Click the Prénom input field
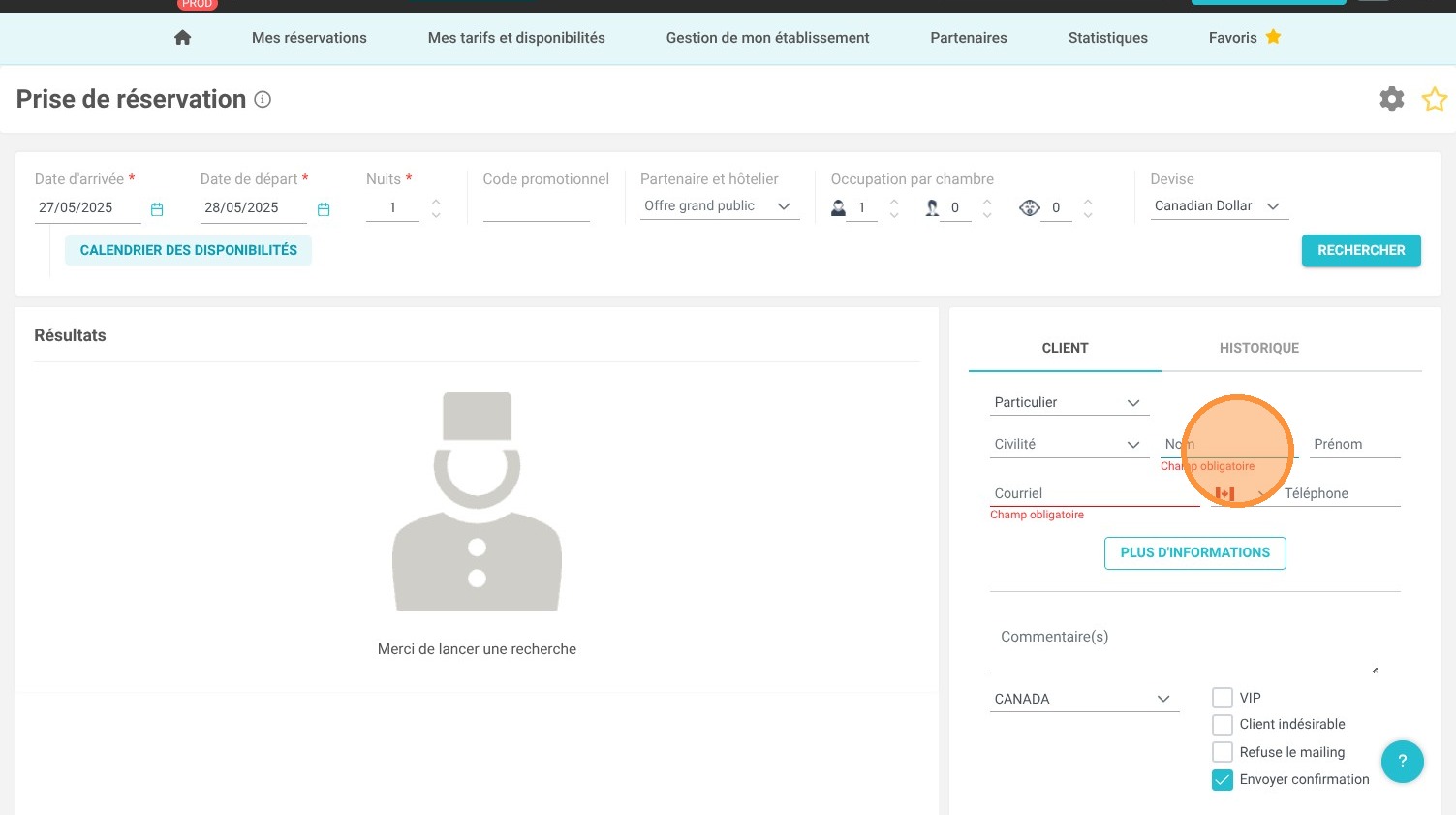This screenshot has width=1456, height=815. [x=1355, y=445]
